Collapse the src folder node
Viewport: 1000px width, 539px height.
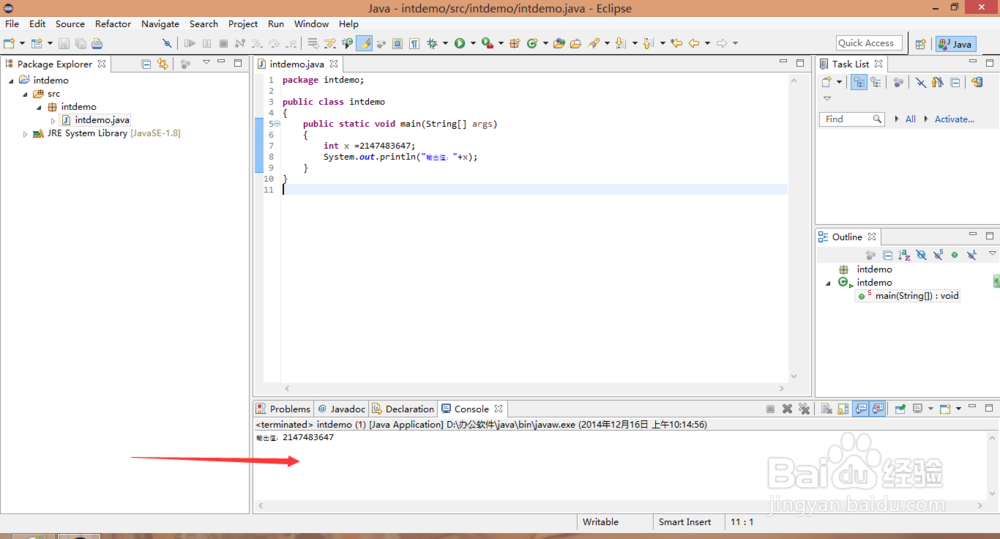coord(25,94)
